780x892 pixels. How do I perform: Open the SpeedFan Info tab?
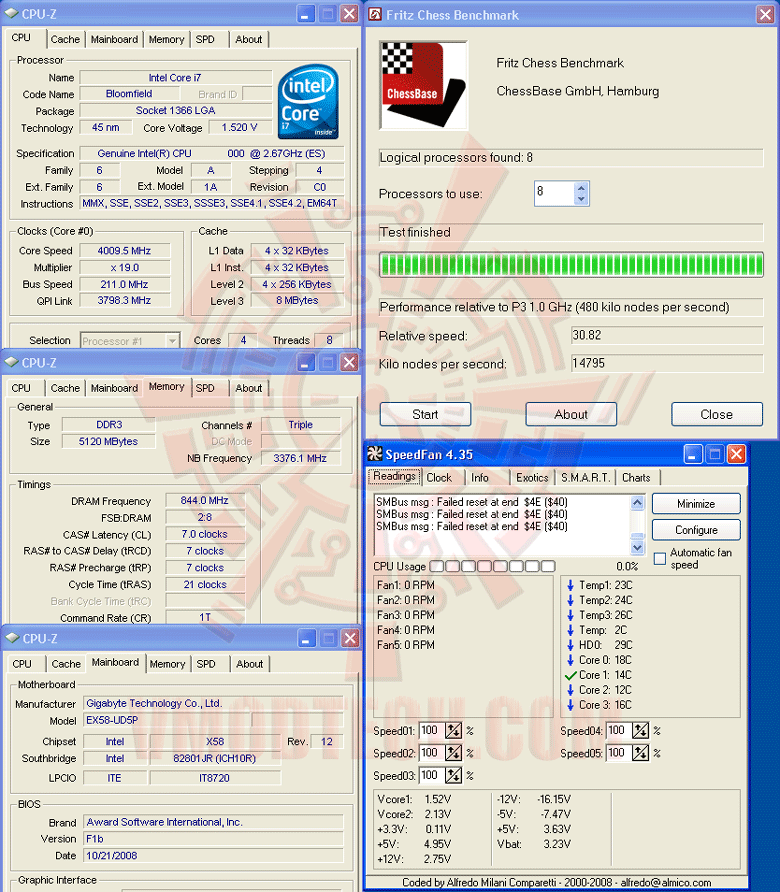click(x=480, y=478)
